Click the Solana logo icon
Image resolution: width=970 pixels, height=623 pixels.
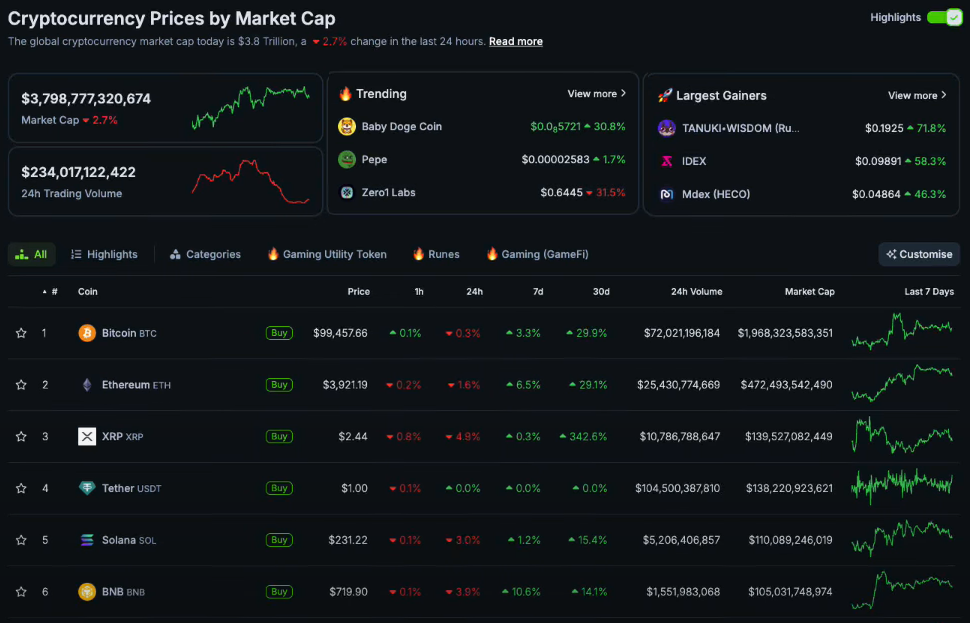(87, 540)
